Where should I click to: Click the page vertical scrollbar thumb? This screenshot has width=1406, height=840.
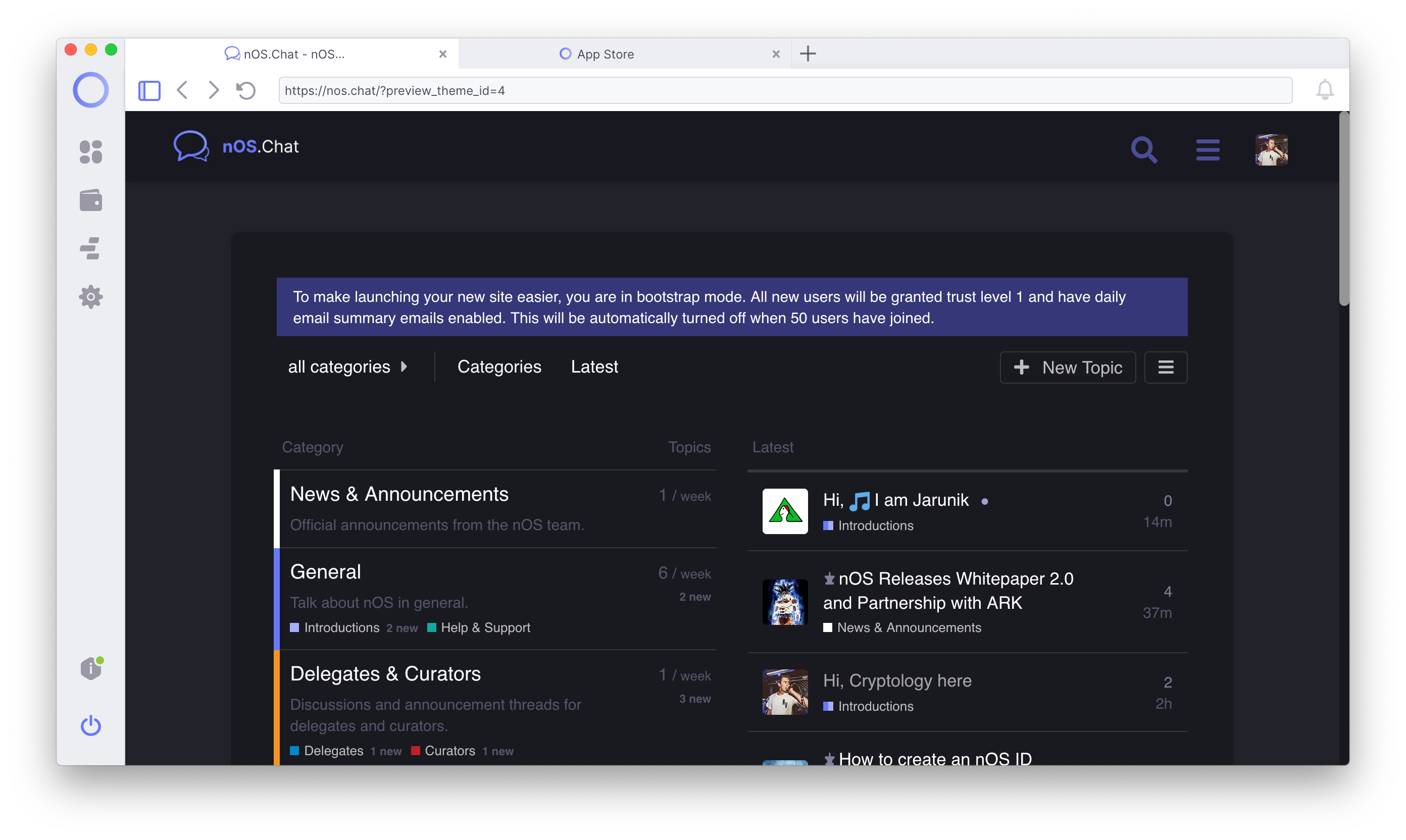coord(1344,209)
